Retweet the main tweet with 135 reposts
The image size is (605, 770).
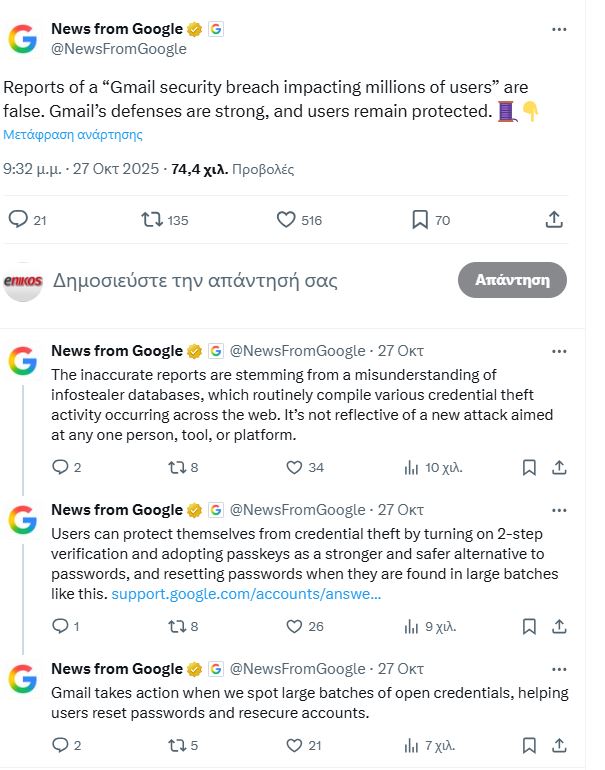click(x=152, y=220)
